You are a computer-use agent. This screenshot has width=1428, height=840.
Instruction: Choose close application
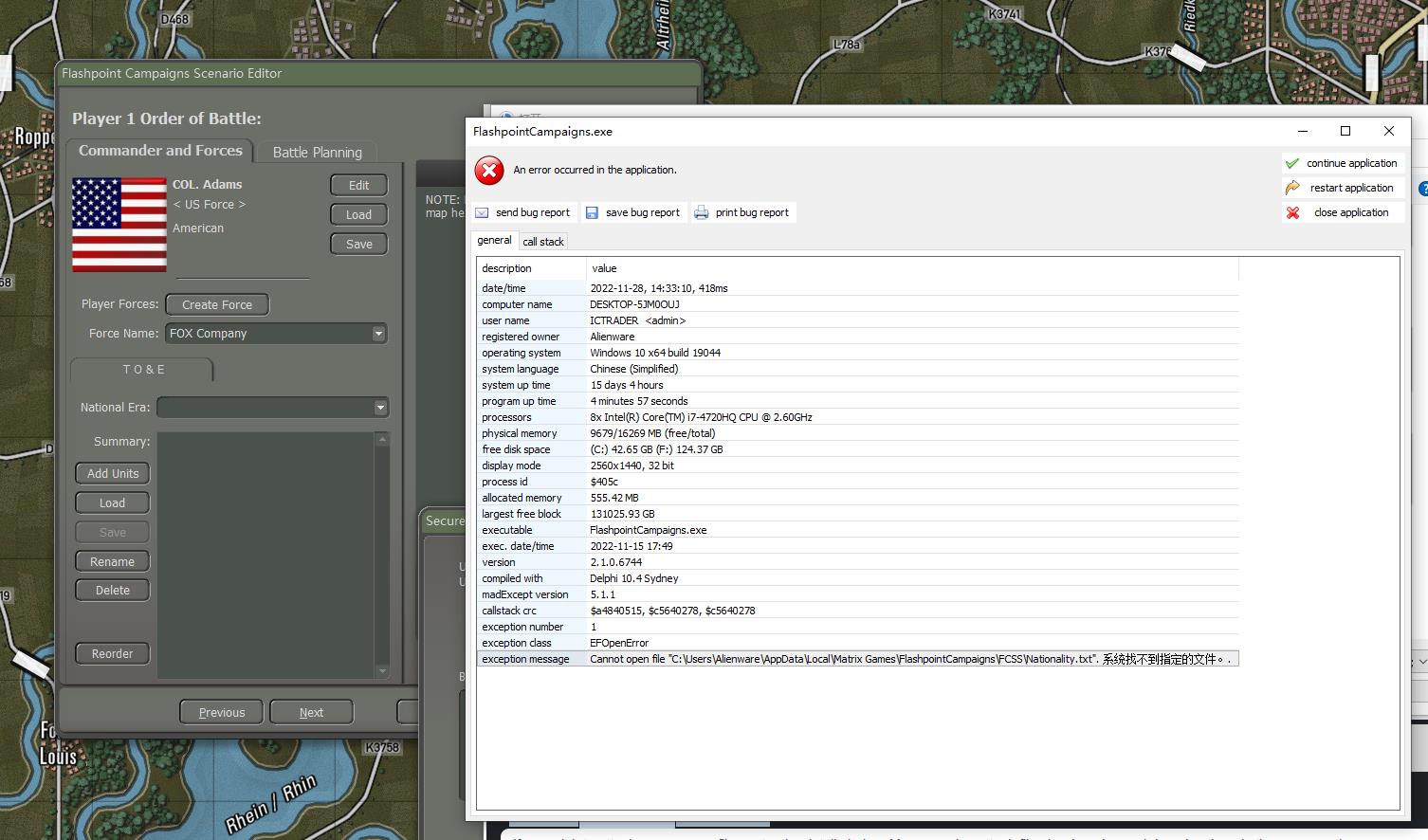(x=1343, y=212)
